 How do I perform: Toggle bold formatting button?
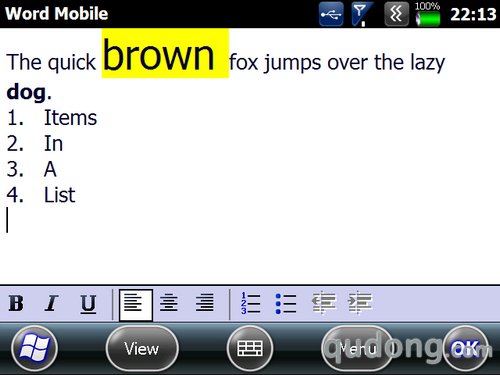(16, 303)
